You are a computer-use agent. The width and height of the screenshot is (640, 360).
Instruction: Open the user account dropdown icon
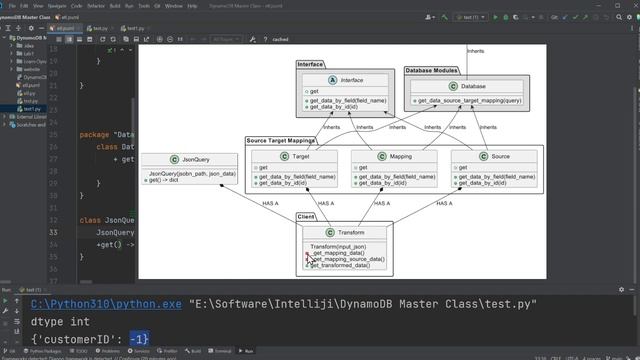[x=430, y=17]
